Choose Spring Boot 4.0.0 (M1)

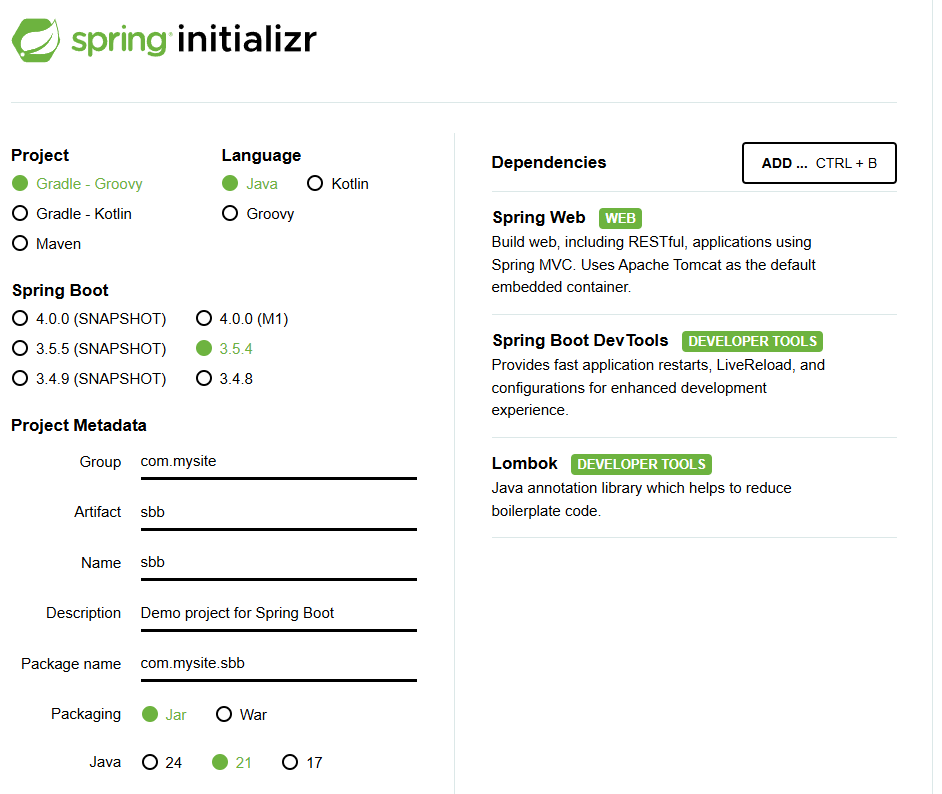[x=243, y=319]
